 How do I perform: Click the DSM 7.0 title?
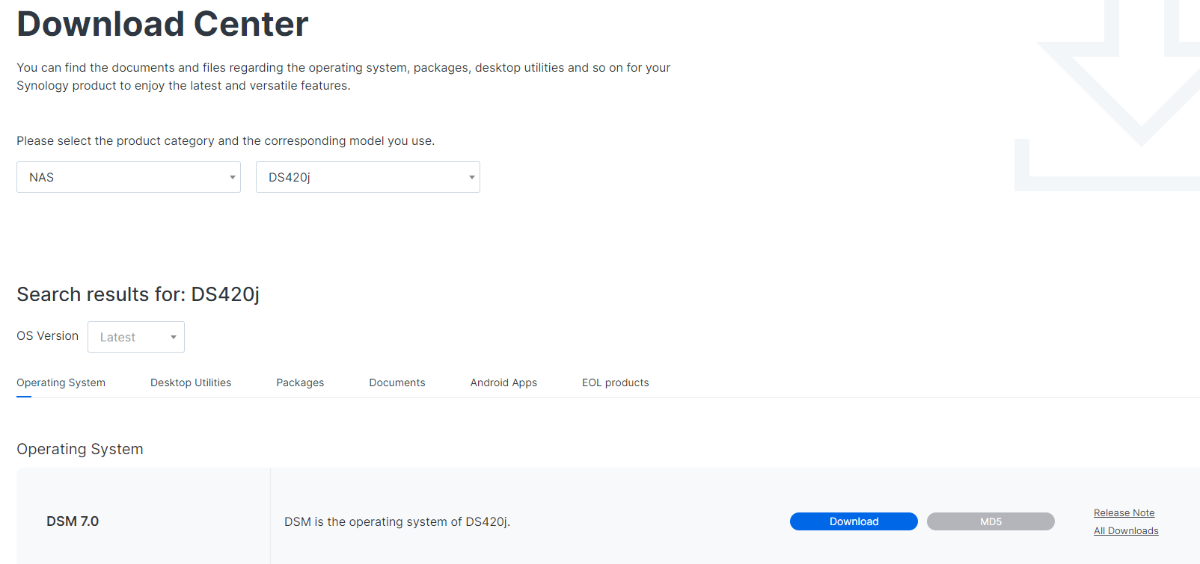tap(72, 521)
